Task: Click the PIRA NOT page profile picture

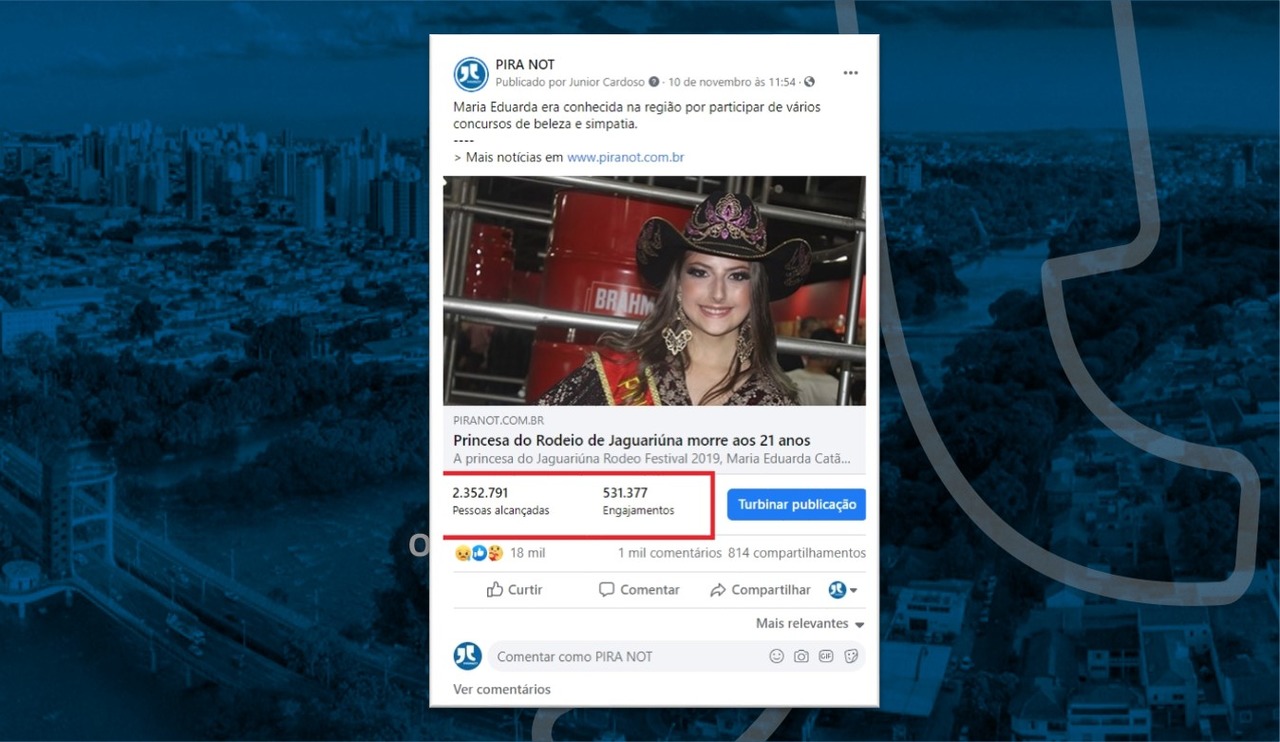Action: [471, 74]
